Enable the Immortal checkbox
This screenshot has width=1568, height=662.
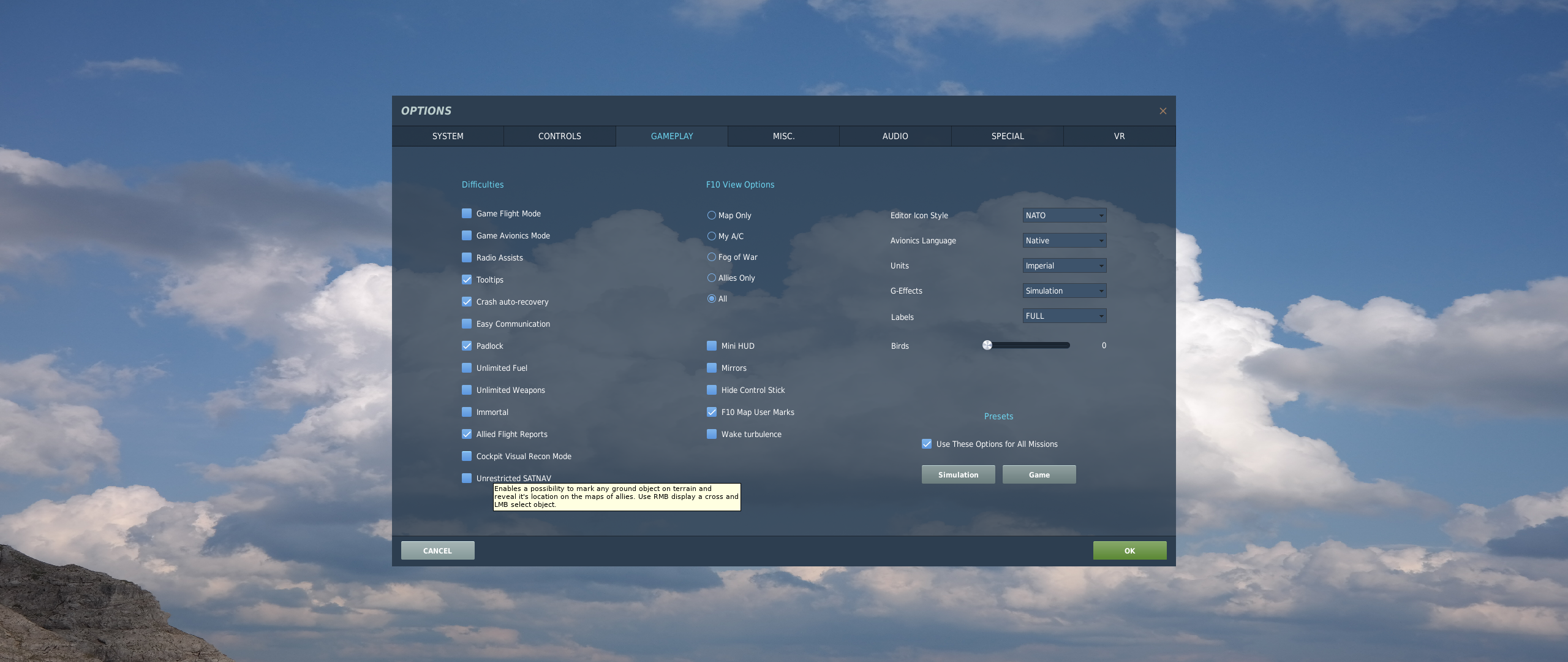(x=467, y=412)
